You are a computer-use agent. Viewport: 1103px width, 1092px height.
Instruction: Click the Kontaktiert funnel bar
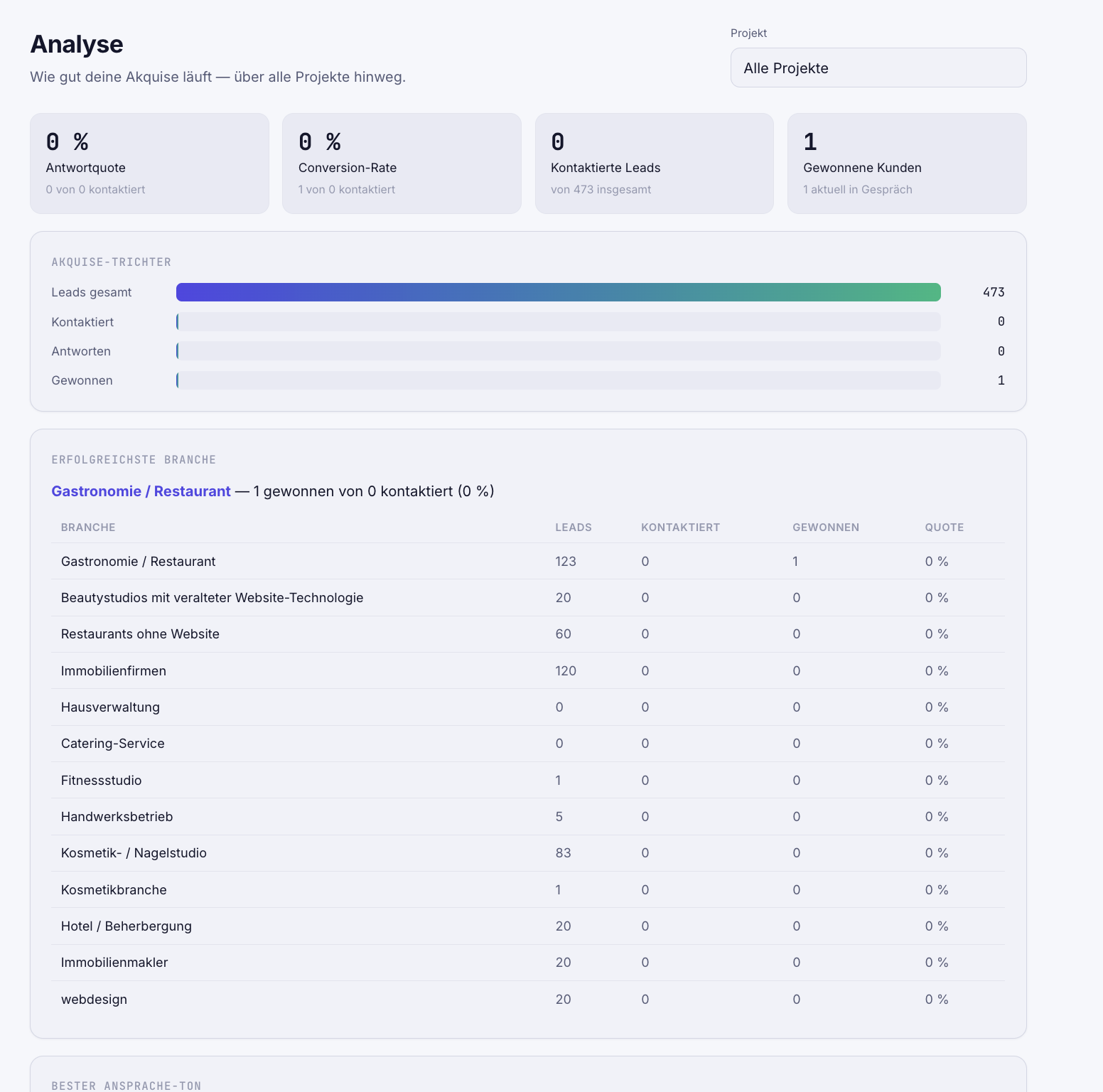pos(559,322)
